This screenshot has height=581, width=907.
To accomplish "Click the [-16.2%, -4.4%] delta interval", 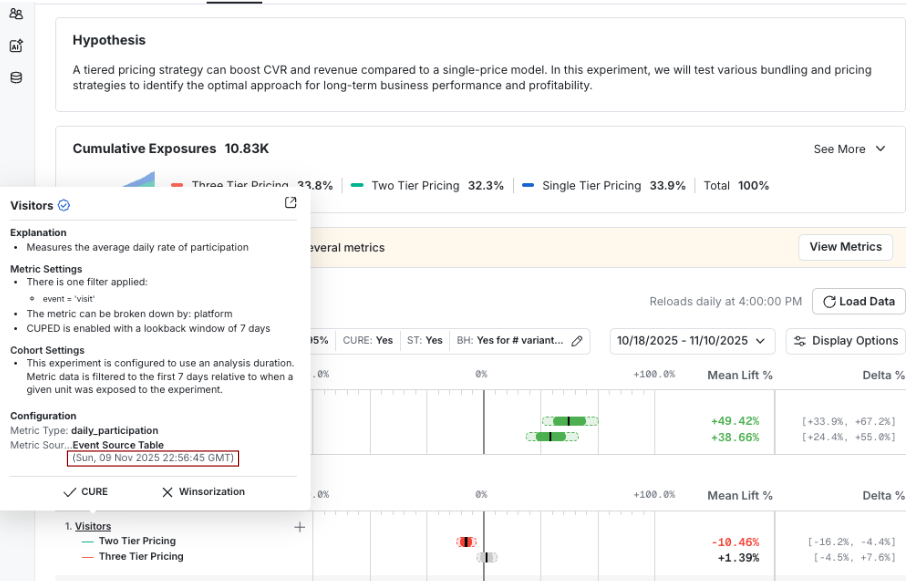I will [851, 542].
